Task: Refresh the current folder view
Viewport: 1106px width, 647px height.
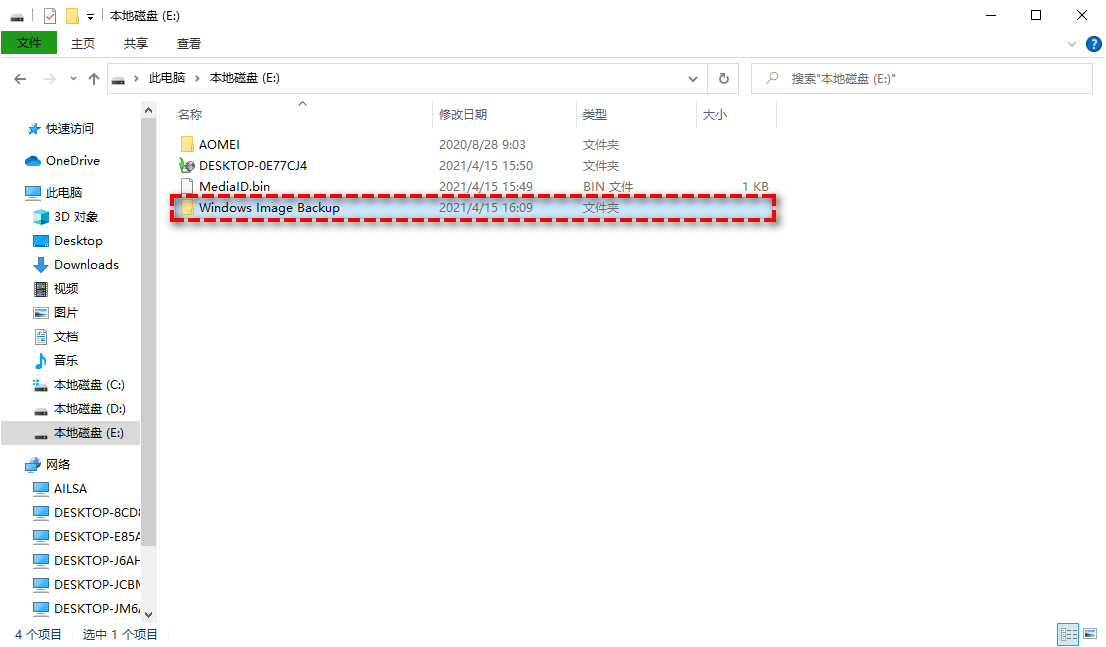Action: tap(723, 78)
